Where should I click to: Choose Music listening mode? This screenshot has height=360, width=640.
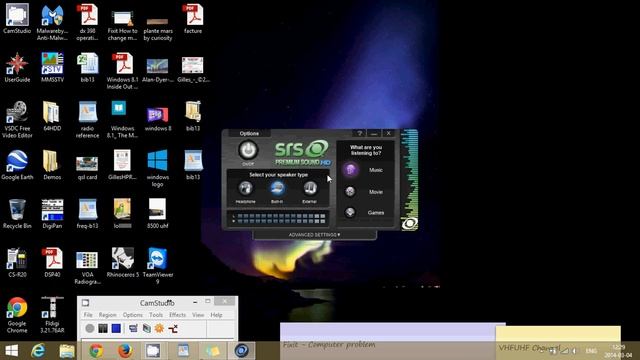pyautogui.click(x=350, y=169)
